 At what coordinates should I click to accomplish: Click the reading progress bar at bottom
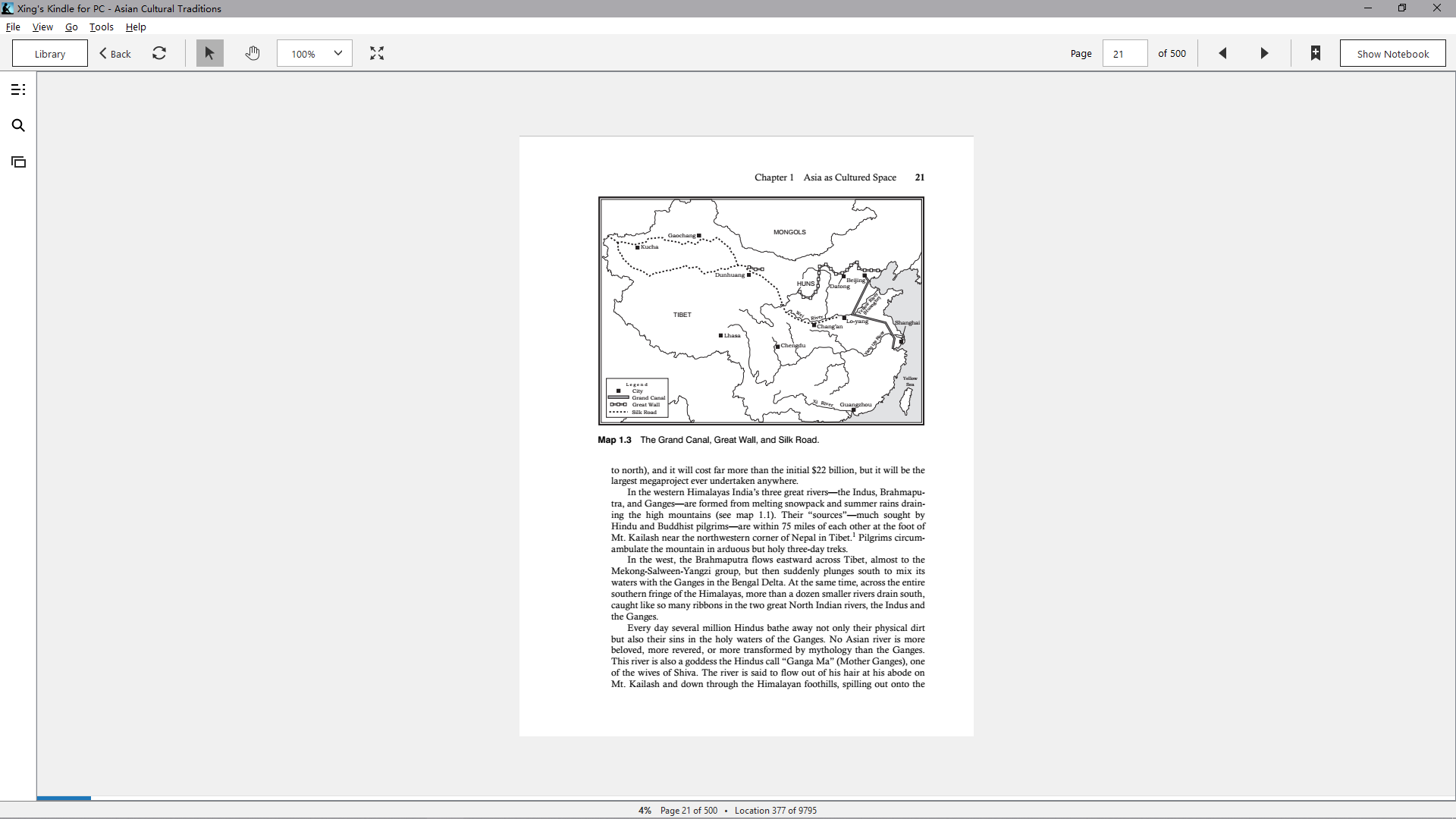(x=746, y=798)
